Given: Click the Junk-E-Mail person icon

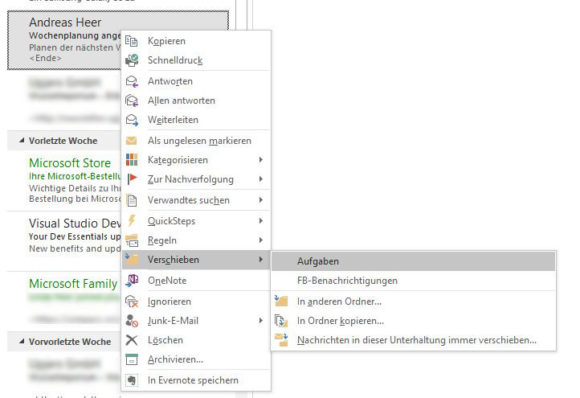Looking at the screenshot, I should coord(132,321).
